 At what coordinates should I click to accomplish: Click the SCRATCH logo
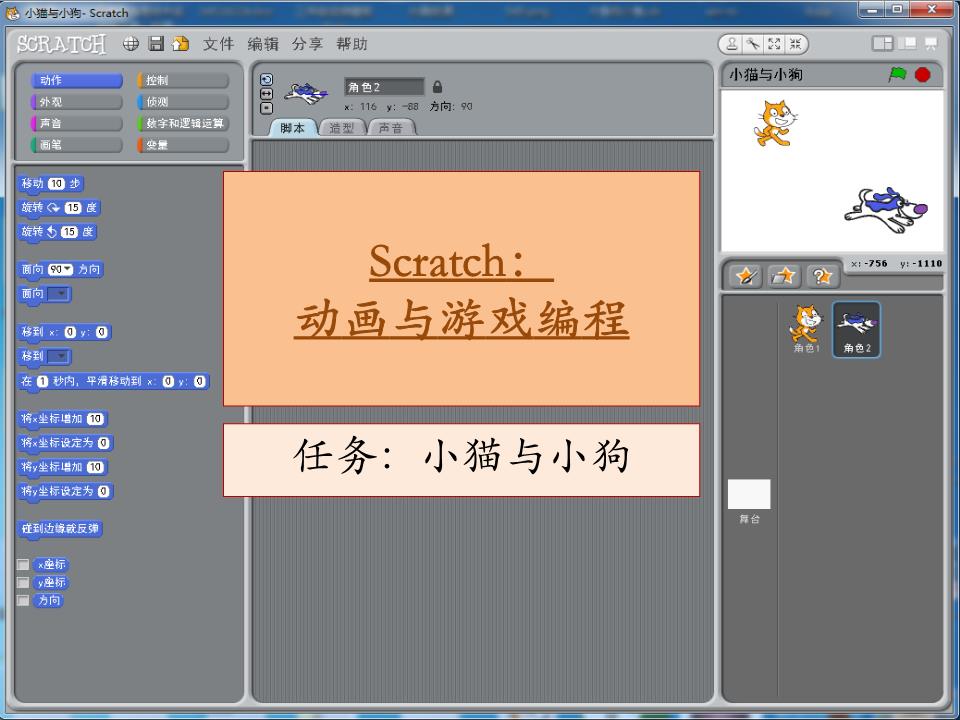pyautogui.click(x=61, y=44)
